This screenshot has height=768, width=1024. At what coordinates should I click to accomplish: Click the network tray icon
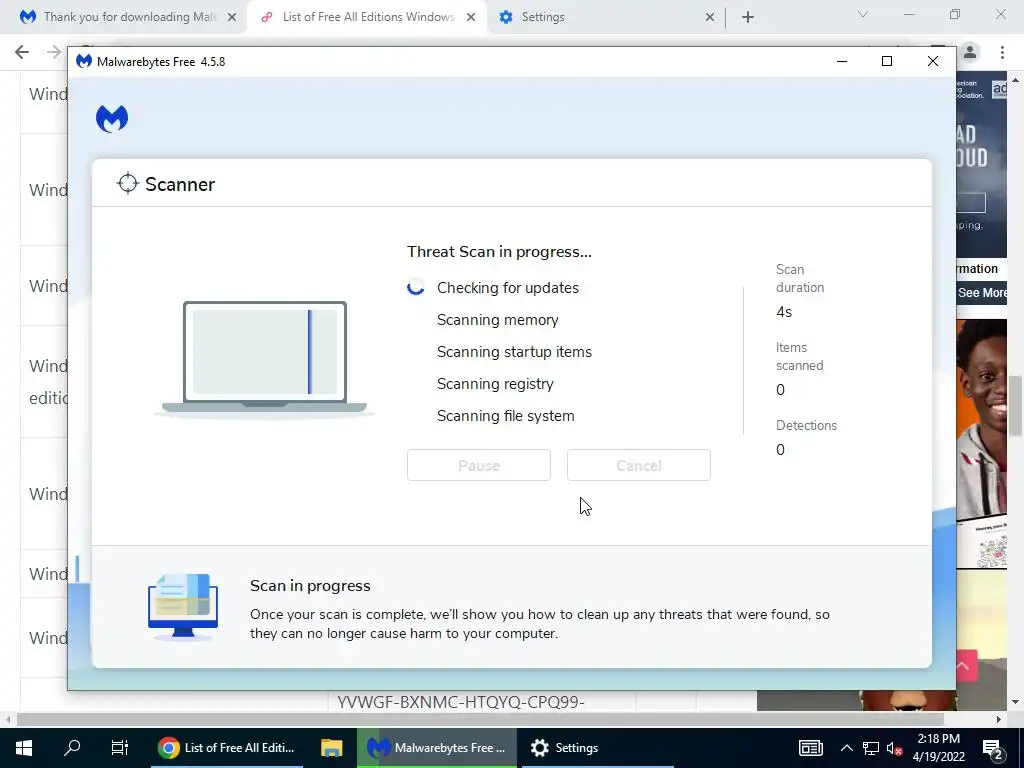[x=871, y=748]
